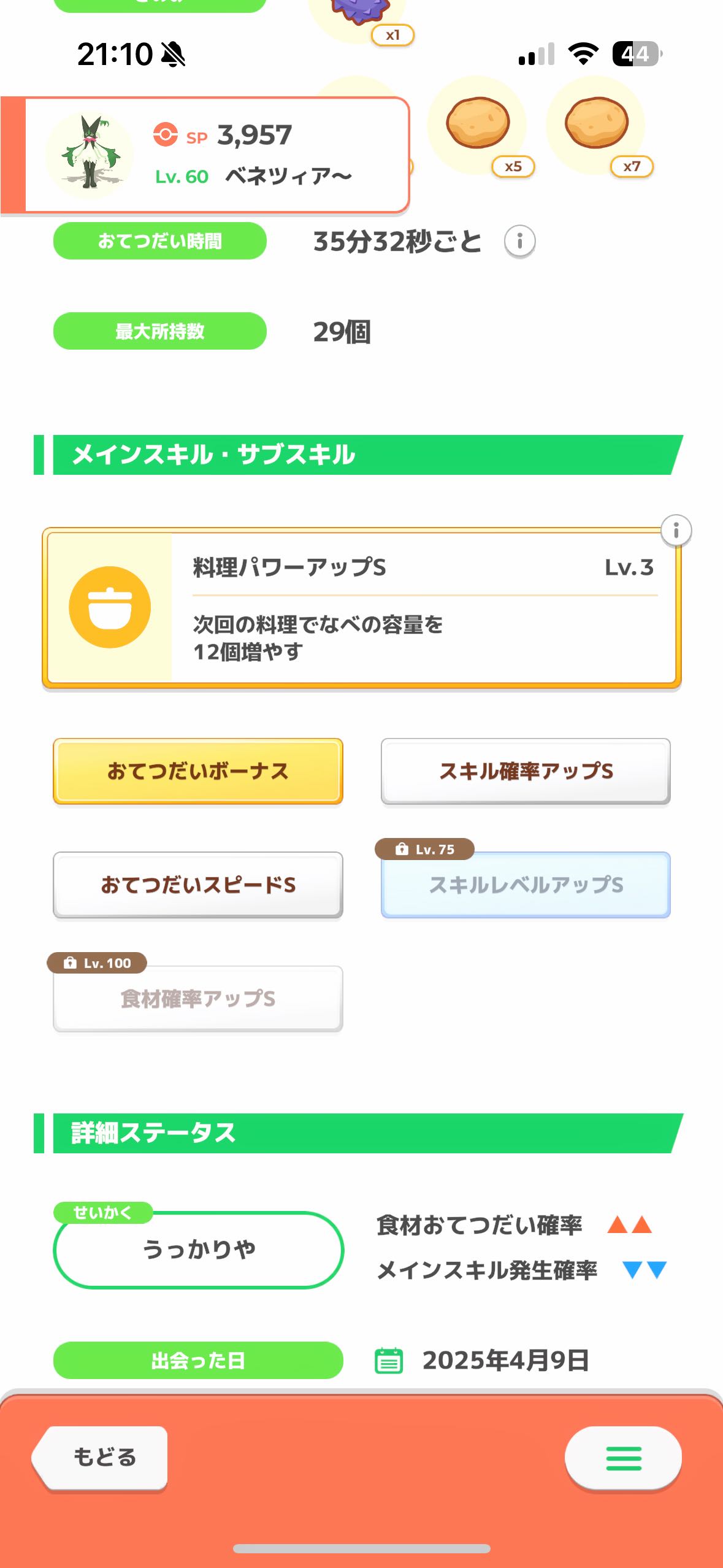Tap the orange cooking pot skill icon
723x1568 pixels.
point(110,607)
